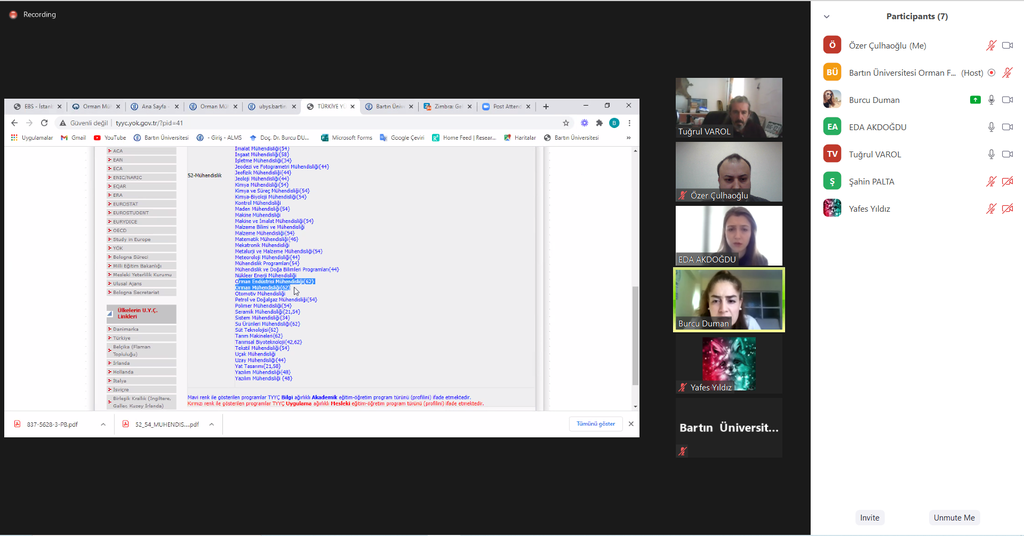Click the muted mic icon for Yafes Yıldız
Image resolution: width=1024 pixels, height=536 pixels.
click(x=991, y=208)
